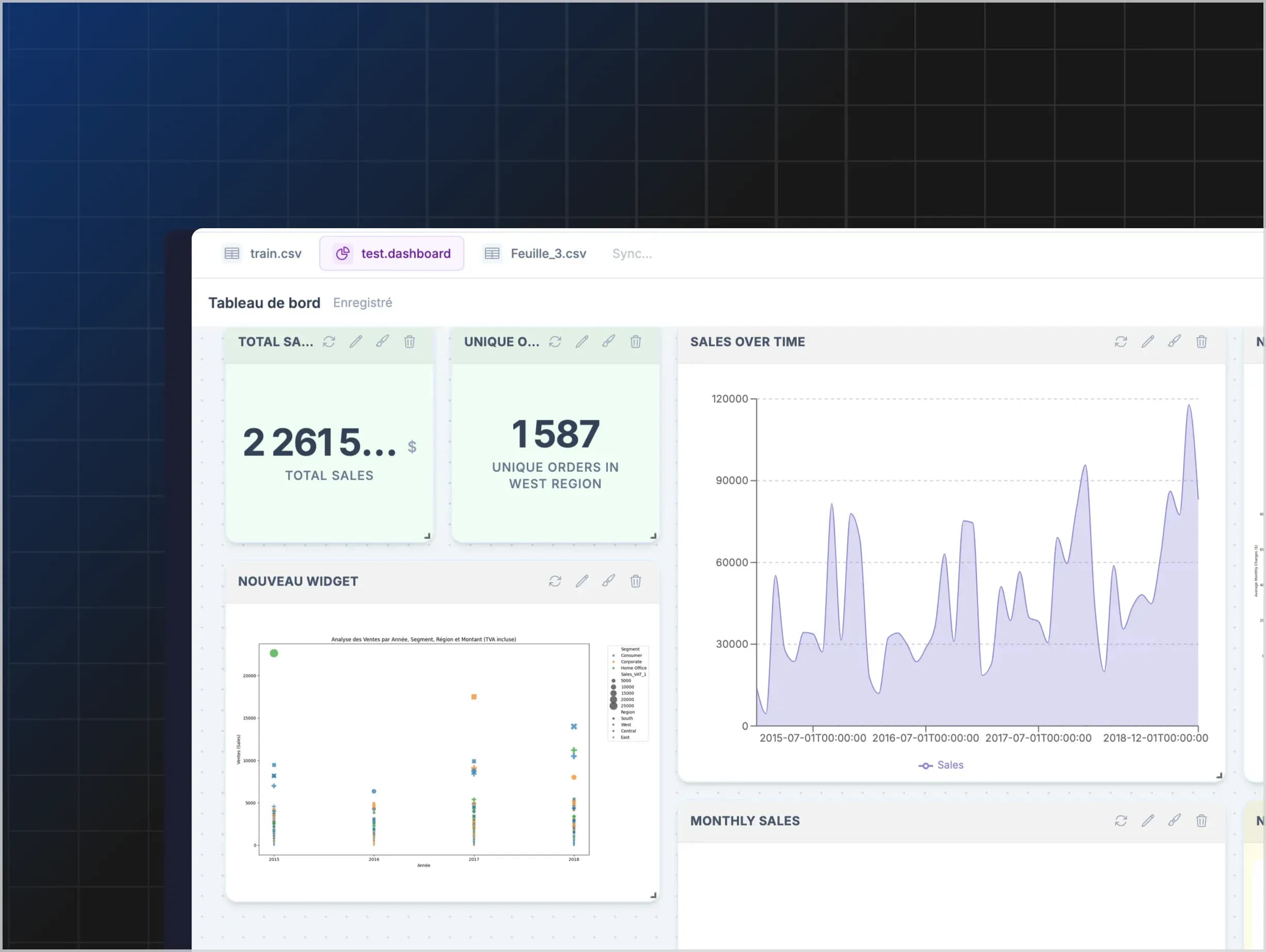1266x952 pixels.
Task: Refresh the Total Sales widget
Action: point(329,342)
